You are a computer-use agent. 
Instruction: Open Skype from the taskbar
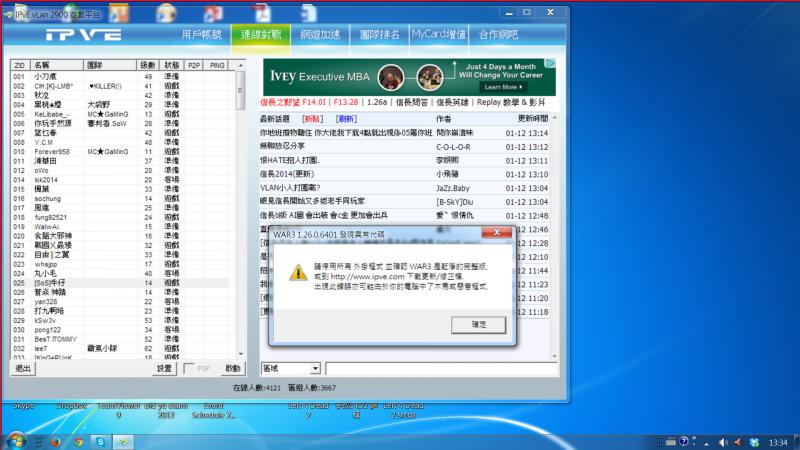click(x=101, y=442)
